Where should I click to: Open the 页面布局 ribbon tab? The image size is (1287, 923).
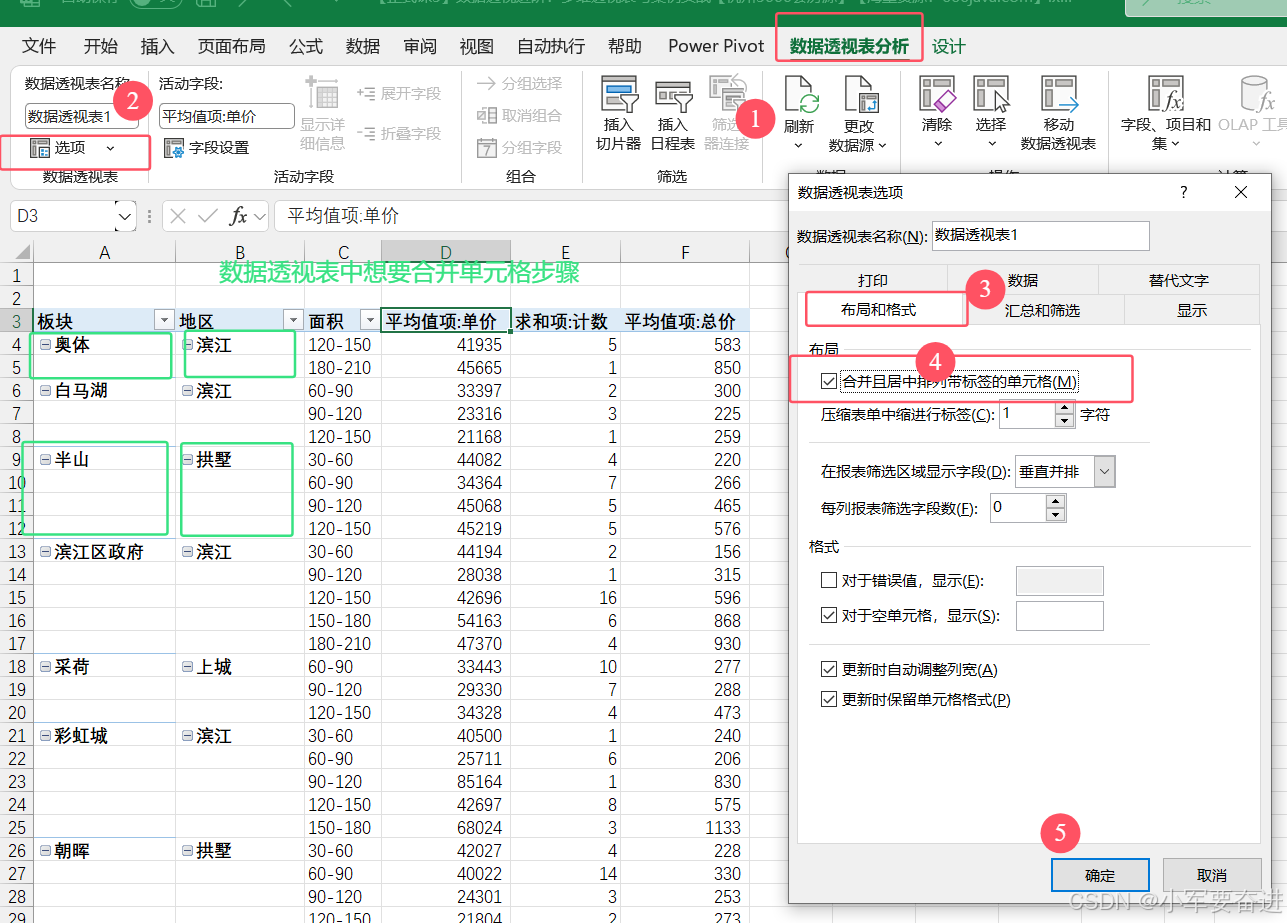[231, 46]
